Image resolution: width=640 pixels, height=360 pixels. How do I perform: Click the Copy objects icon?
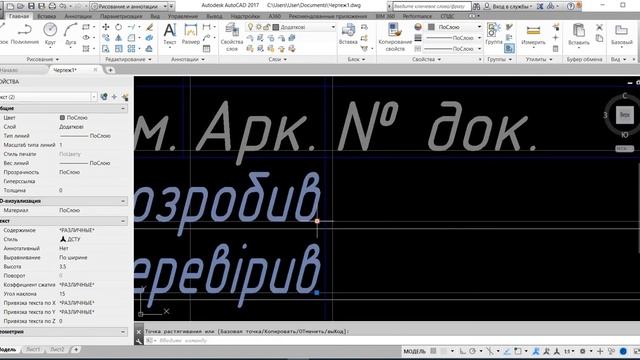tap(106, 38)
